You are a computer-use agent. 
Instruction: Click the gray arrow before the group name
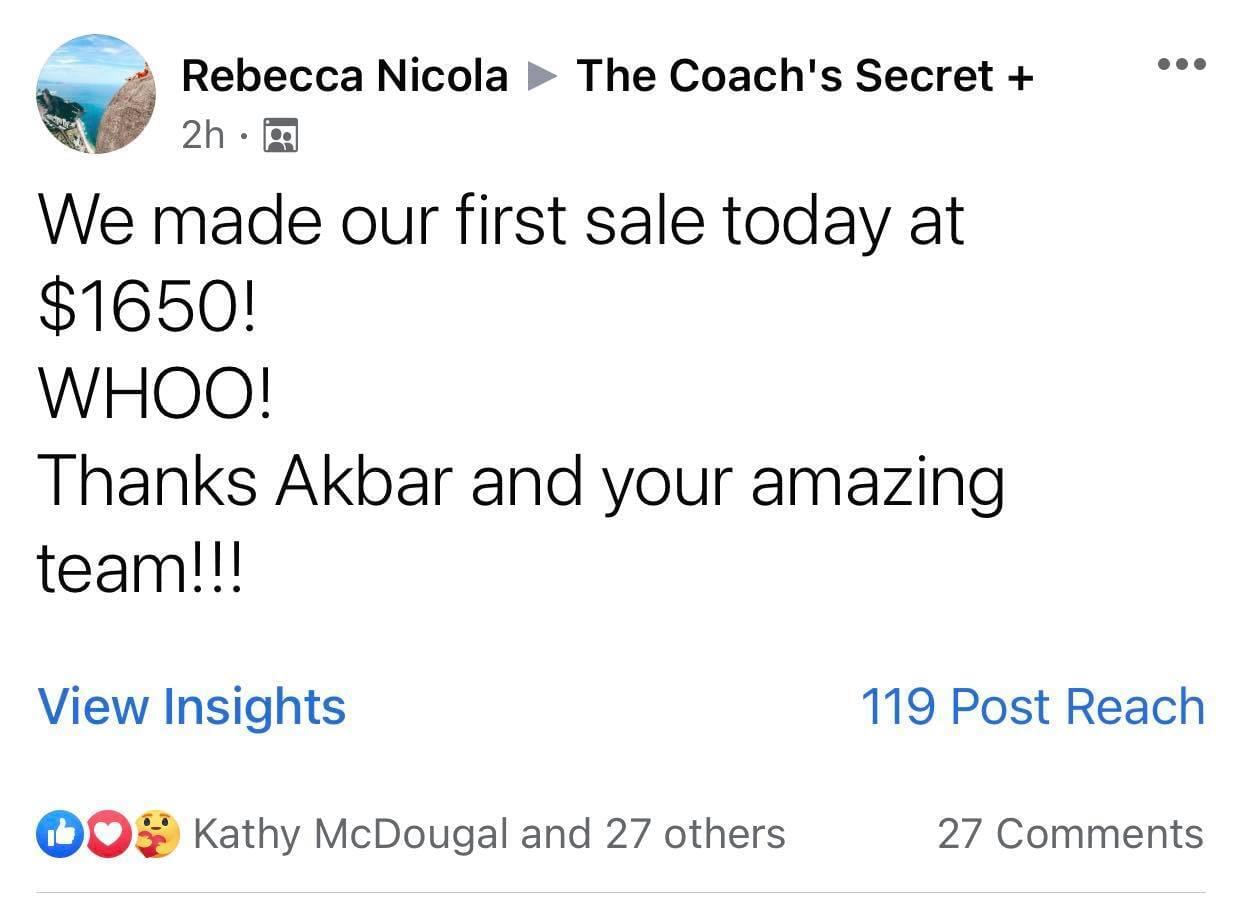541,76
